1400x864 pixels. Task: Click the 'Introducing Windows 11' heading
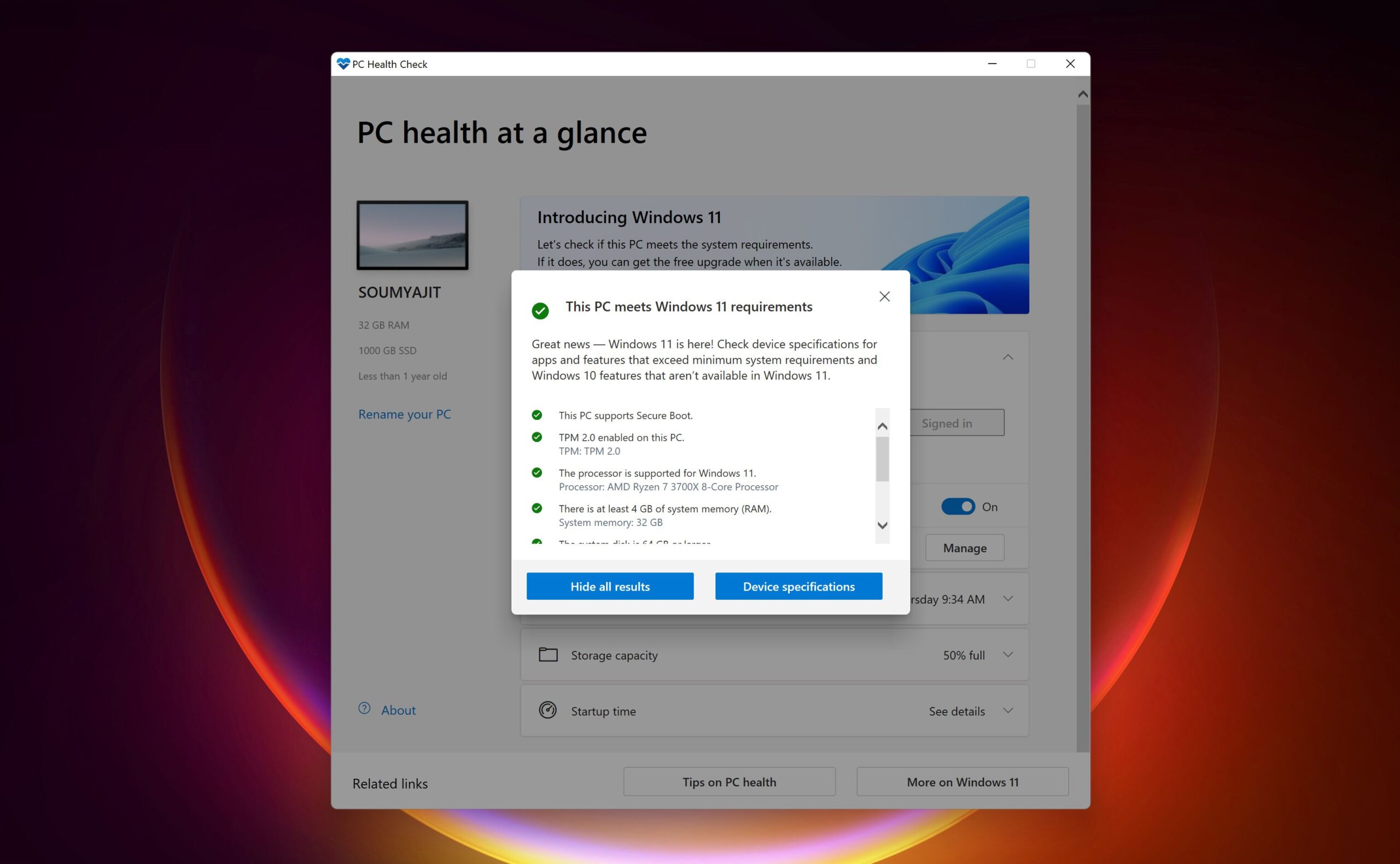(x=628, y=217)
